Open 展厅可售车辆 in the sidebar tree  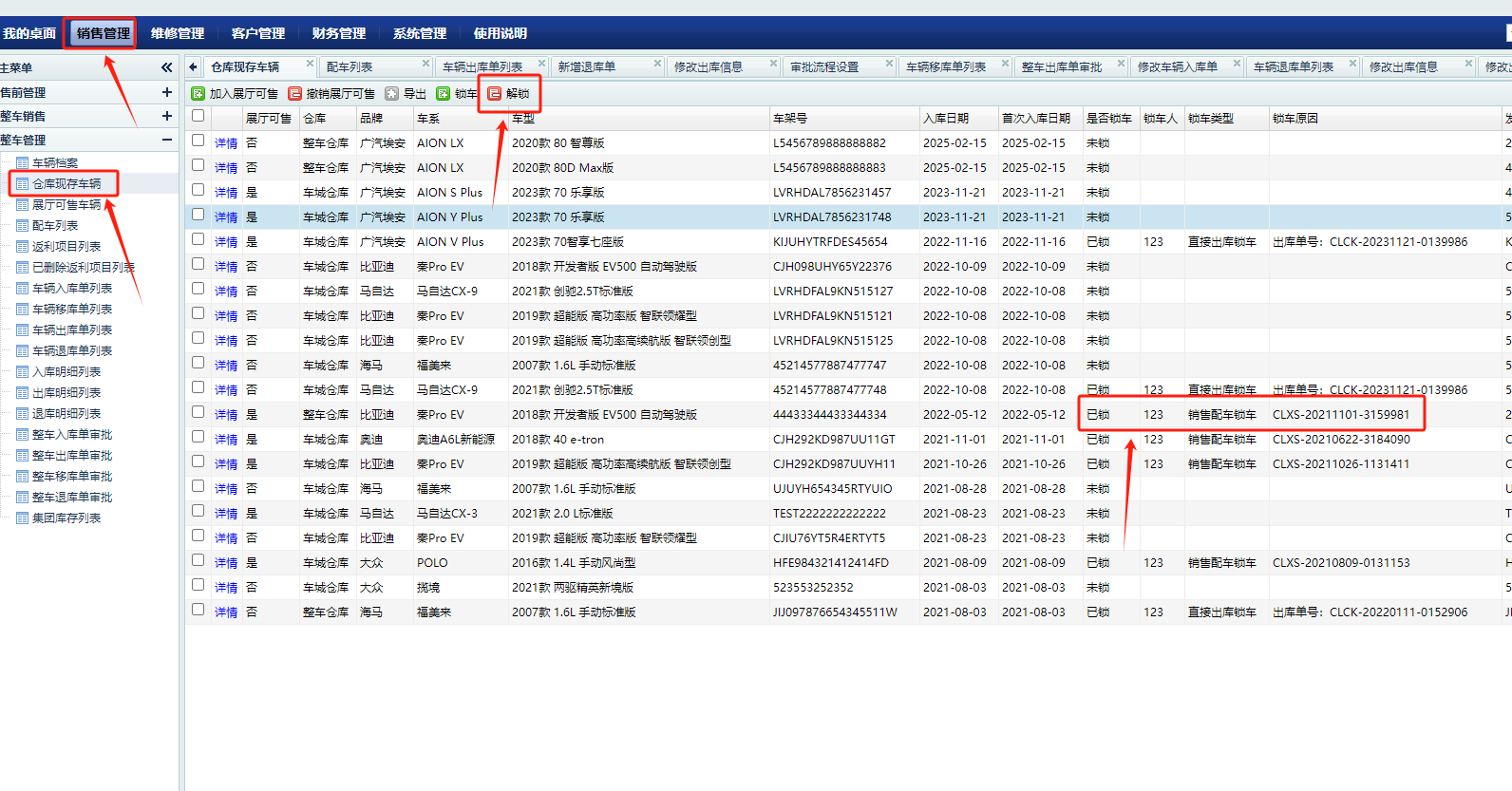[x=66, y=205]
